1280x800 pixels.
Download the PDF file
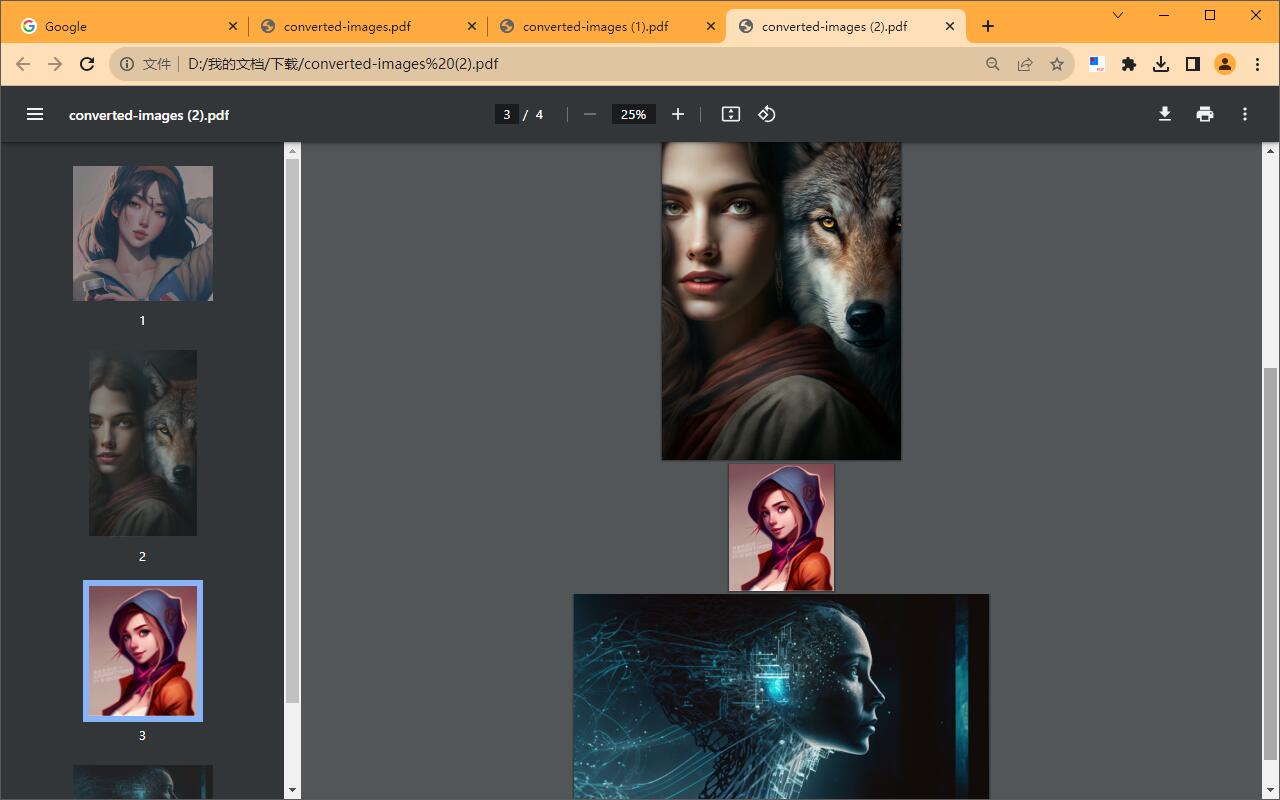[1165, 114]
